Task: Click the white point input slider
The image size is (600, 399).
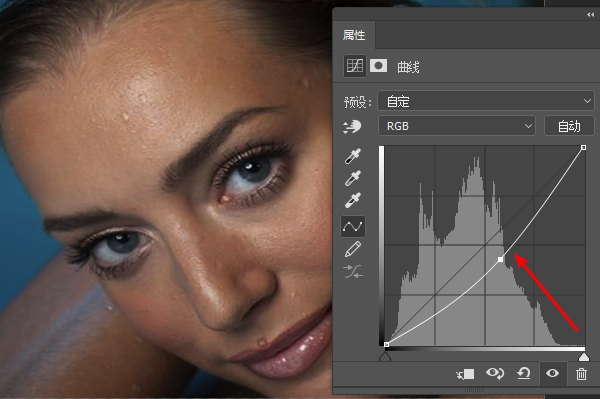Action: [x=584, y=357]
